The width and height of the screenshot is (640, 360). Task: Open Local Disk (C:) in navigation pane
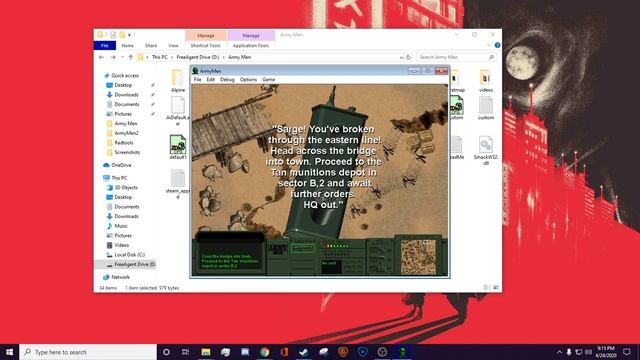129,255
